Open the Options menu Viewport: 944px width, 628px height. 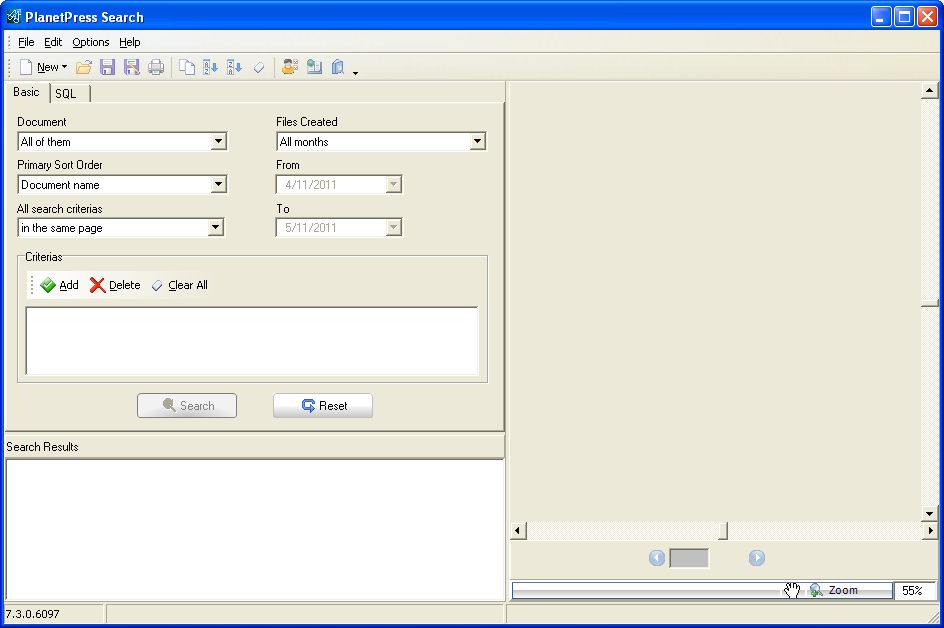91,42
